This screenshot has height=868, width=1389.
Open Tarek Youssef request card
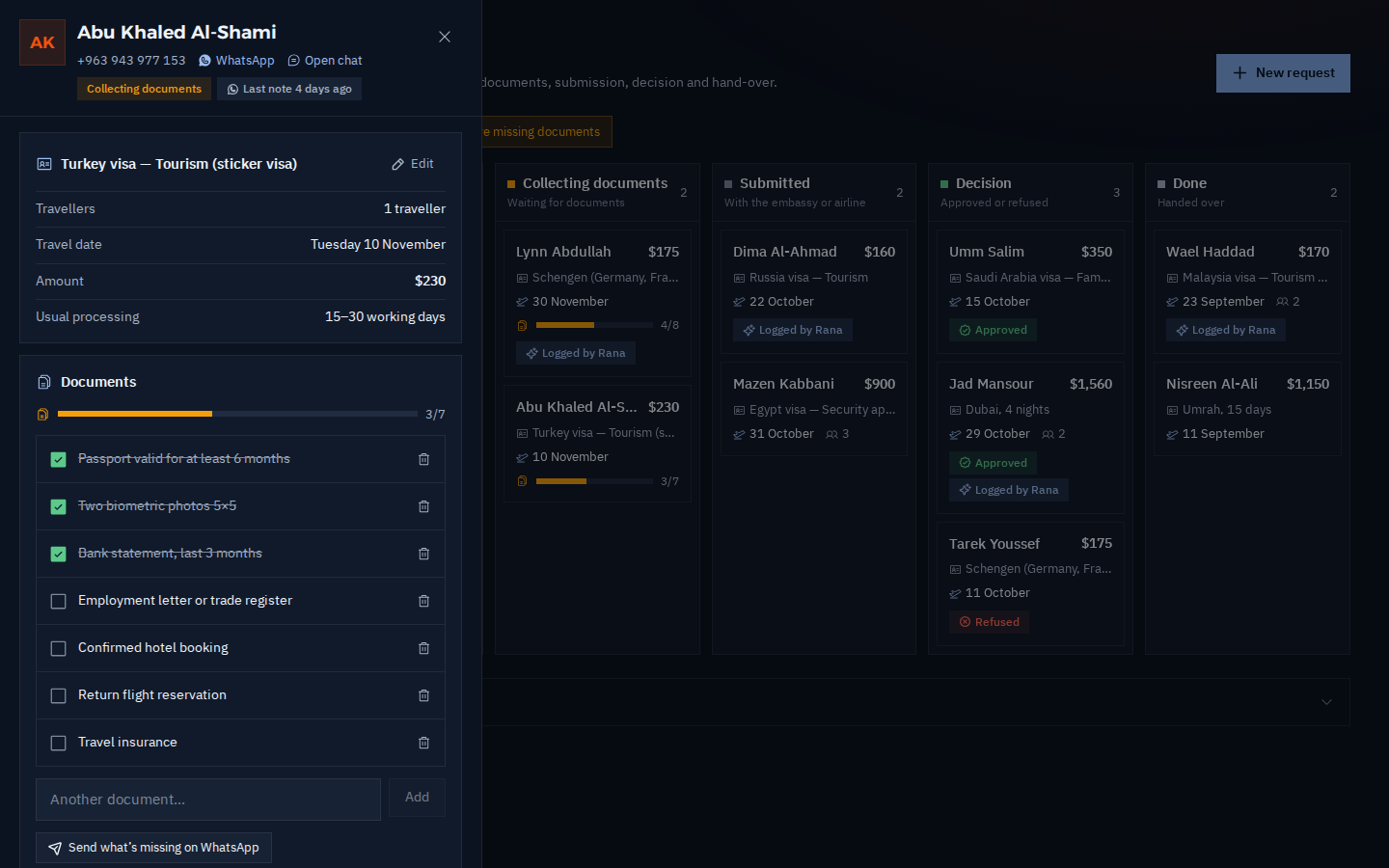click(x=1030, y=583)
